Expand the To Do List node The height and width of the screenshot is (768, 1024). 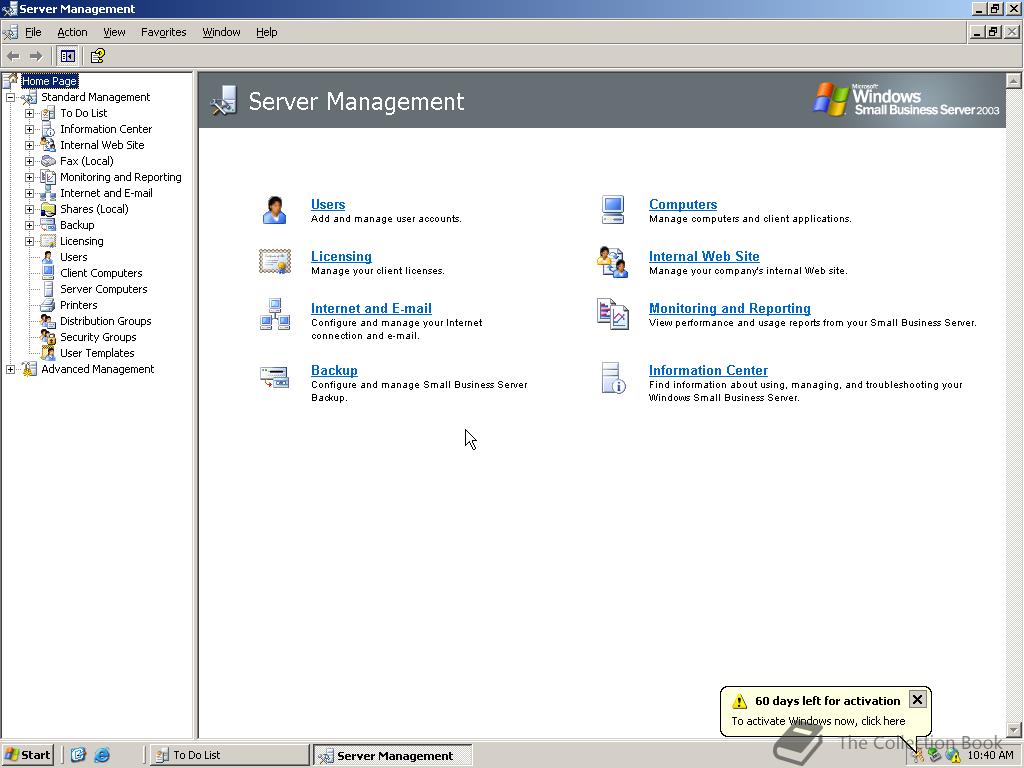29,114
